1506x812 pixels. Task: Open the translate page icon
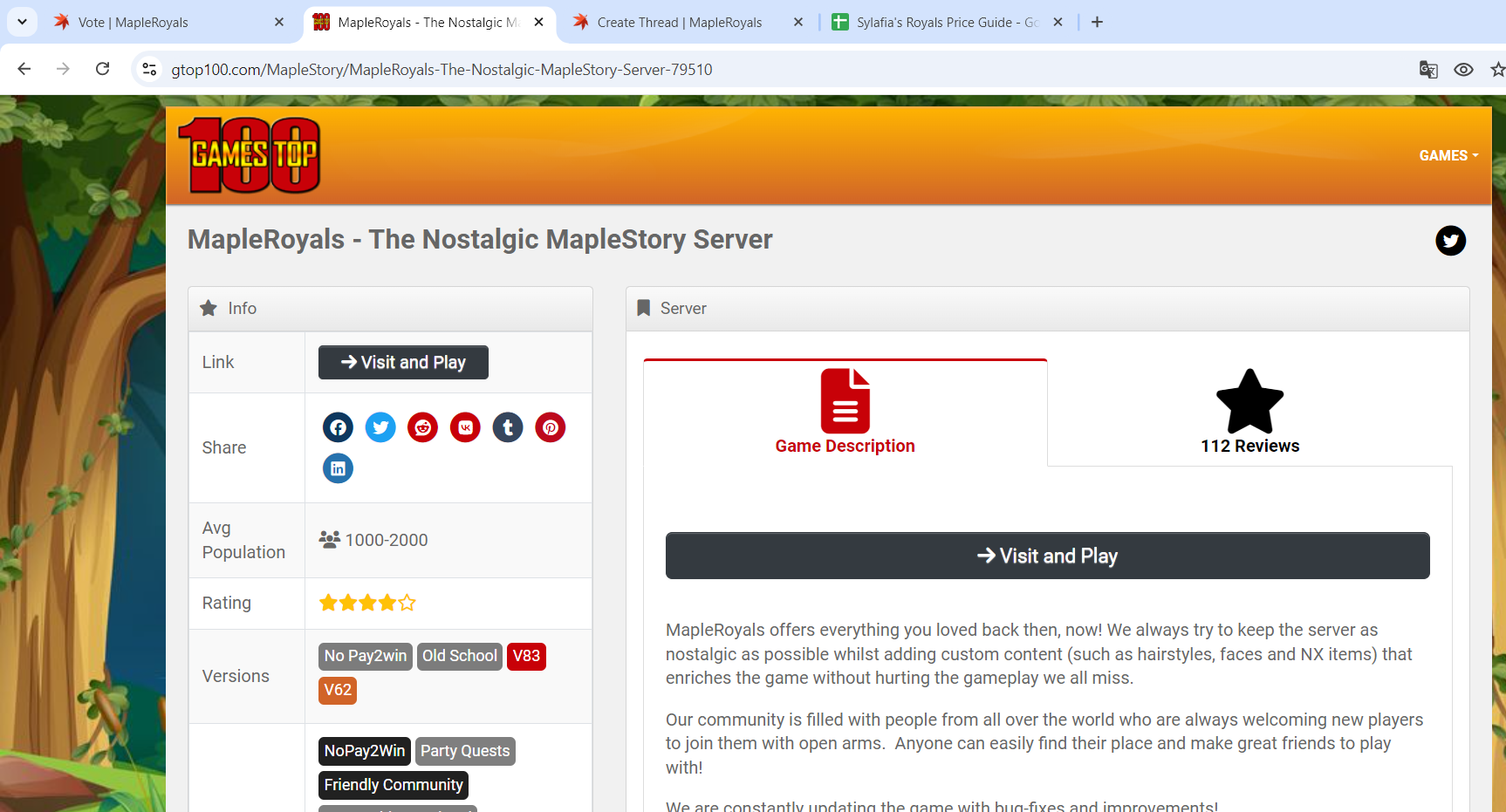[x=1428, y=70]
